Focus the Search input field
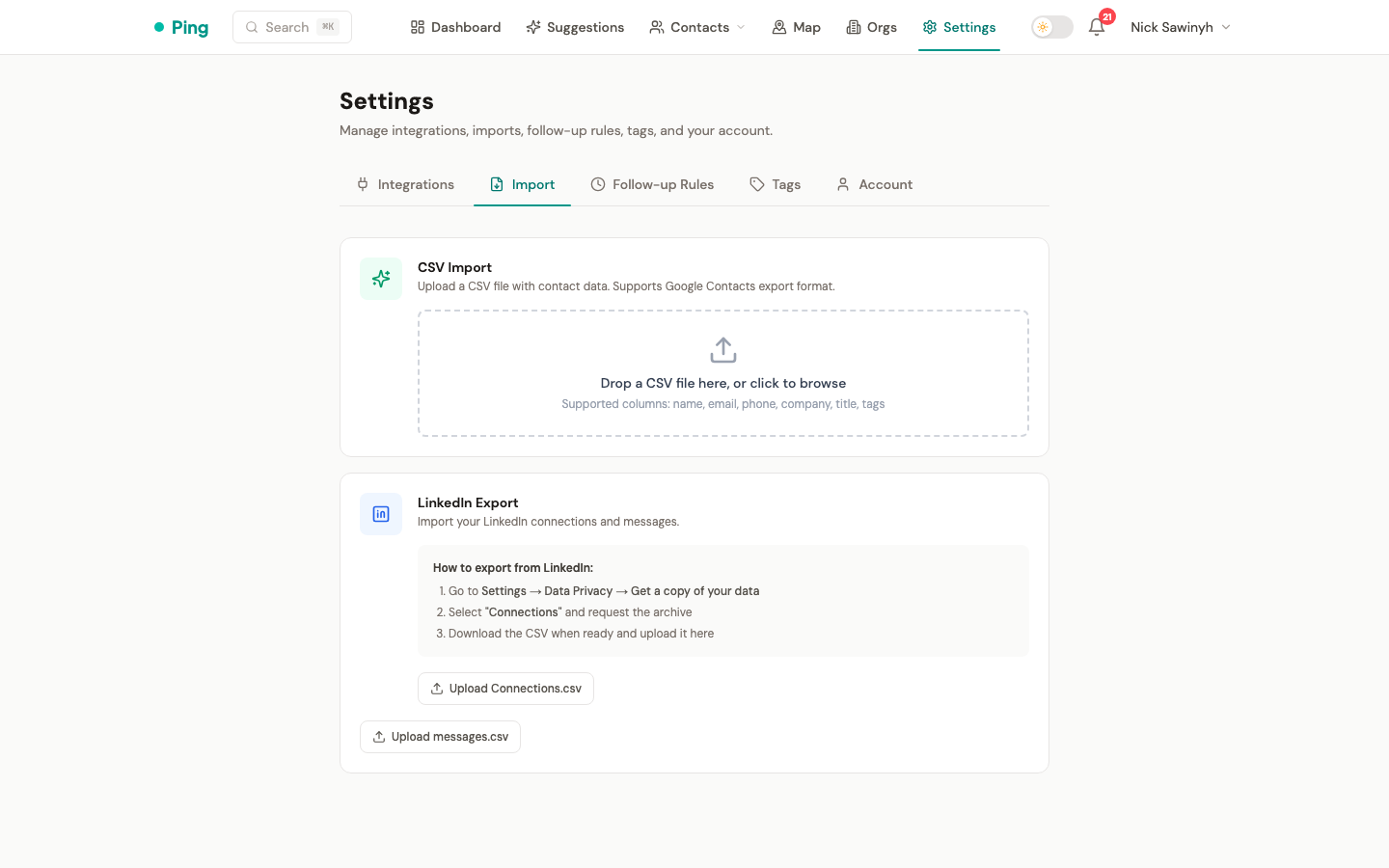The height and width of the screenshot is (868, 1389). point(292,27)
